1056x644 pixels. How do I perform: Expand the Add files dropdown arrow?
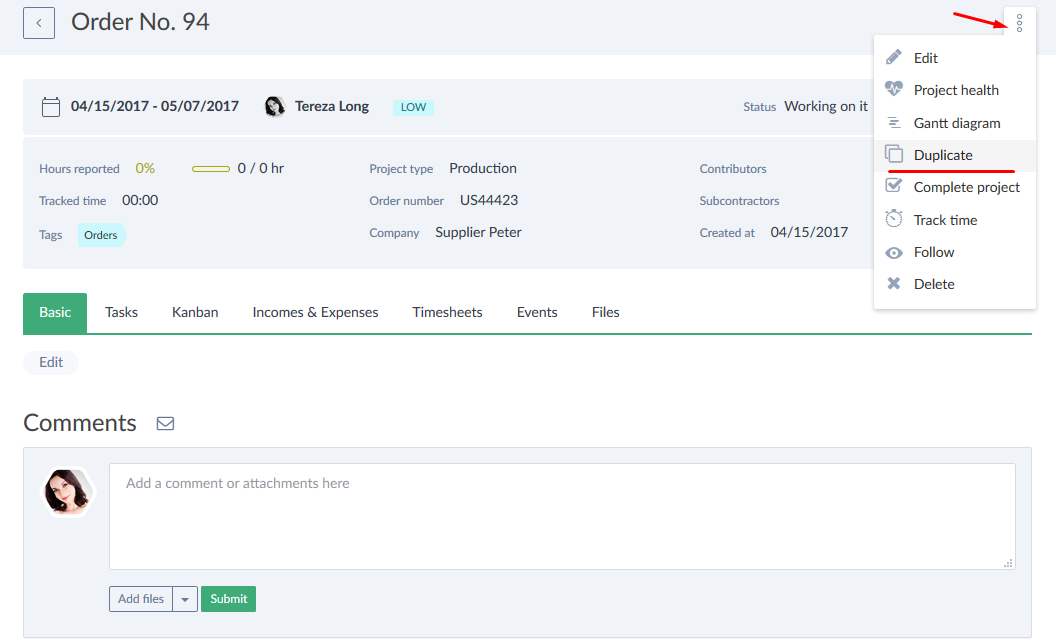[x=185, y=599]
